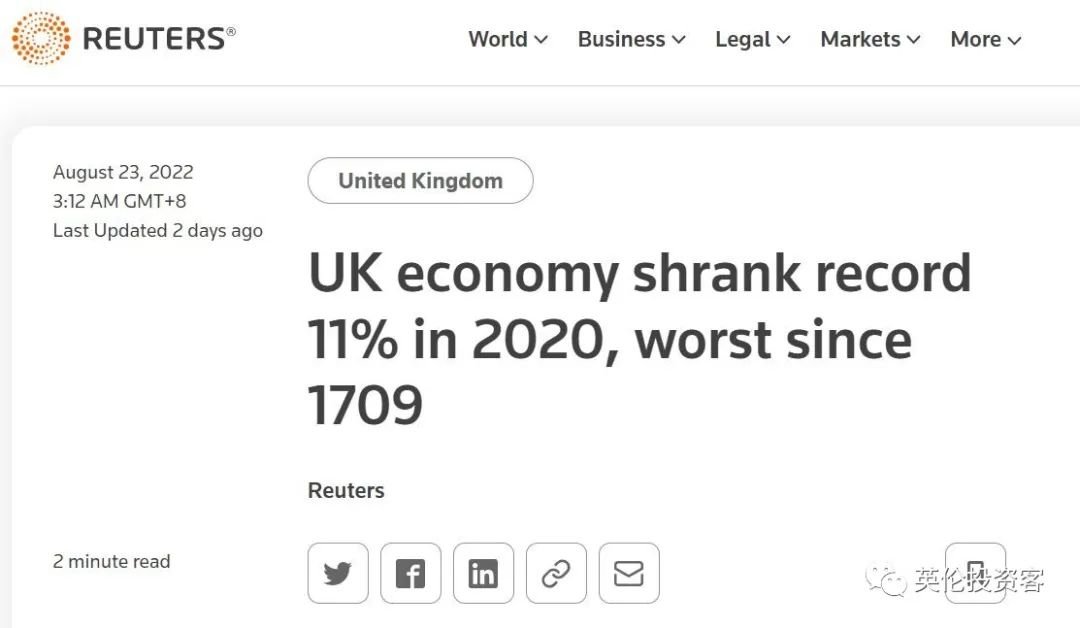This screenshot has height=628, width=1080.
Task: Expand the Legal dropdown chevron
Action: (x=783, y=40)
